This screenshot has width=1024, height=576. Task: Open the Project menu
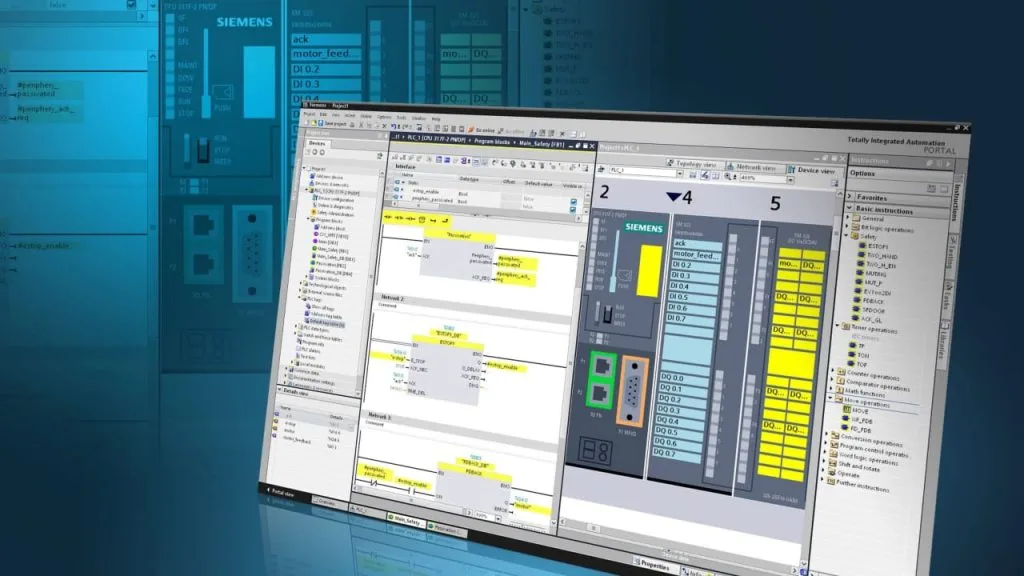310,114
